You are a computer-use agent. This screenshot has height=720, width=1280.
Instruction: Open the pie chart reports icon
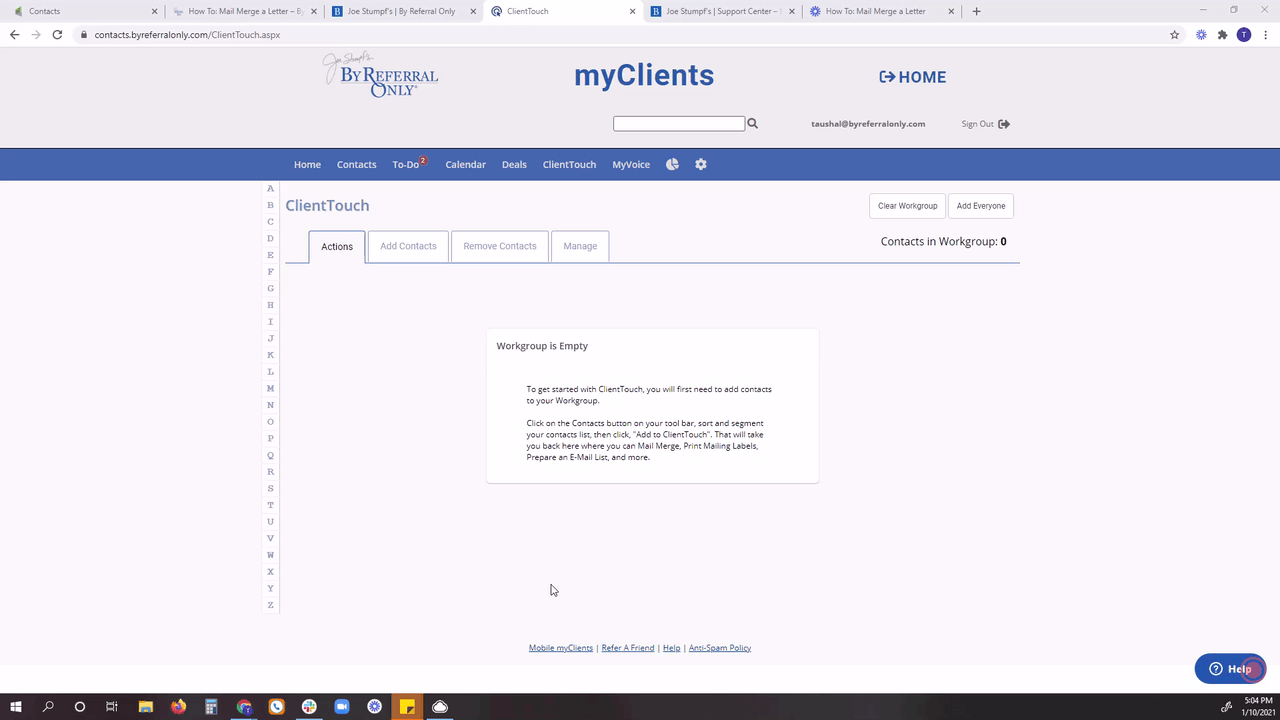(x=672, y=164)
